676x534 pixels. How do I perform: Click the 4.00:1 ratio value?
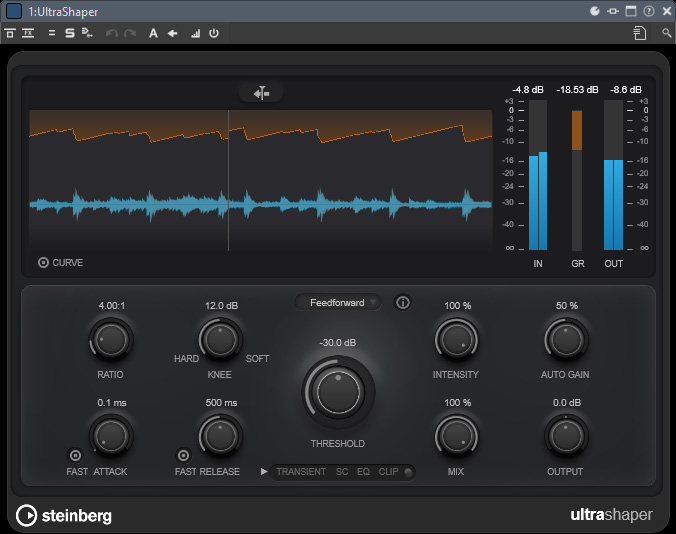(112, 306)
